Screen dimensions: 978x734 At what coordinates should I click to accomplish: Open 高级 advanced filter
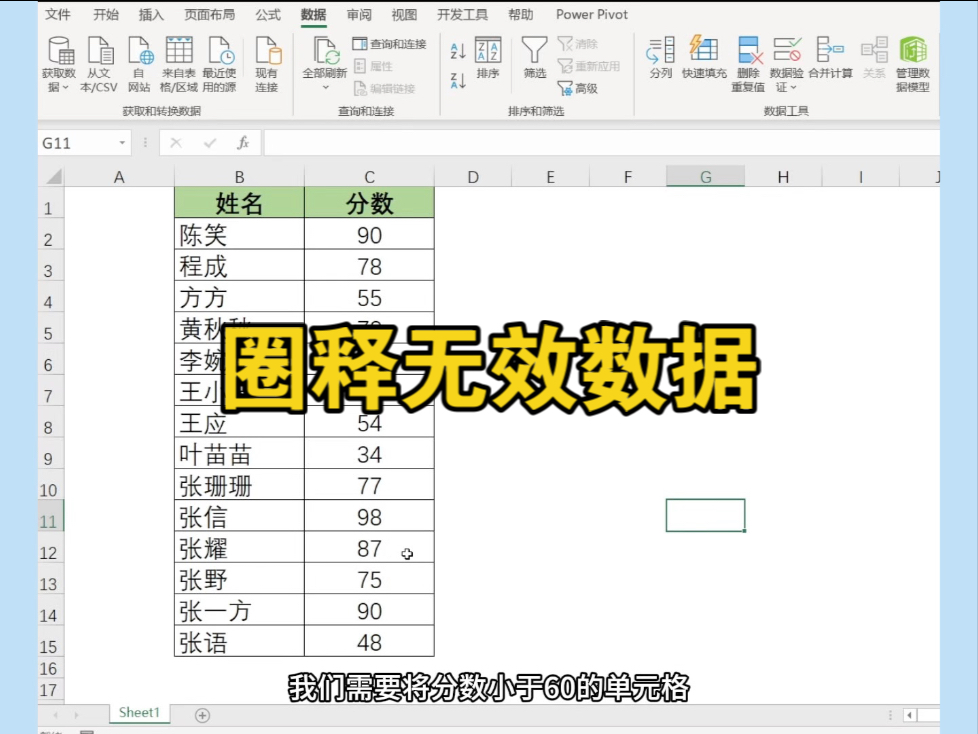click(578, 89)
